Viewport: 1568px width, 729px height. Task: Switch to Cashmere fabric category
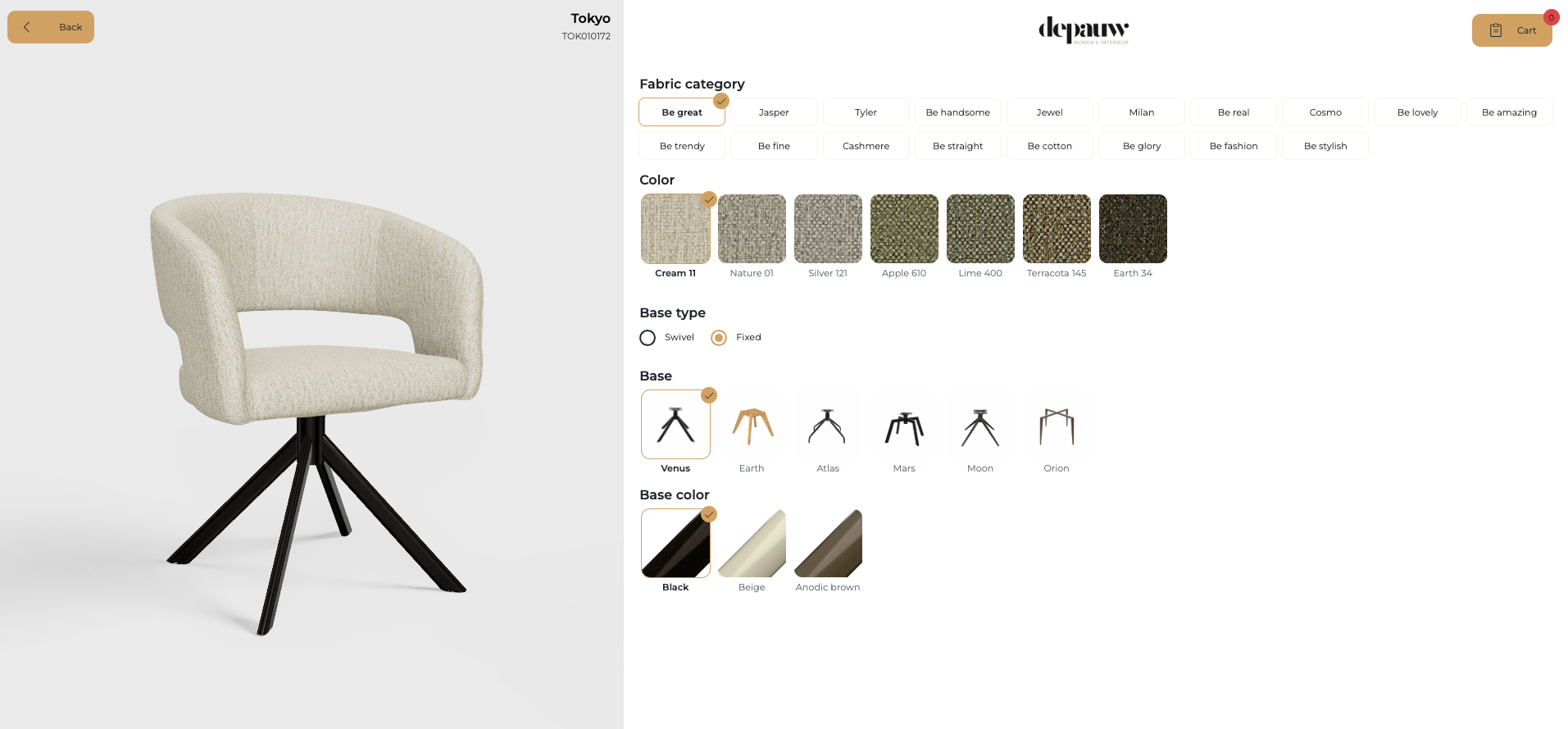(x=866, y=146)
